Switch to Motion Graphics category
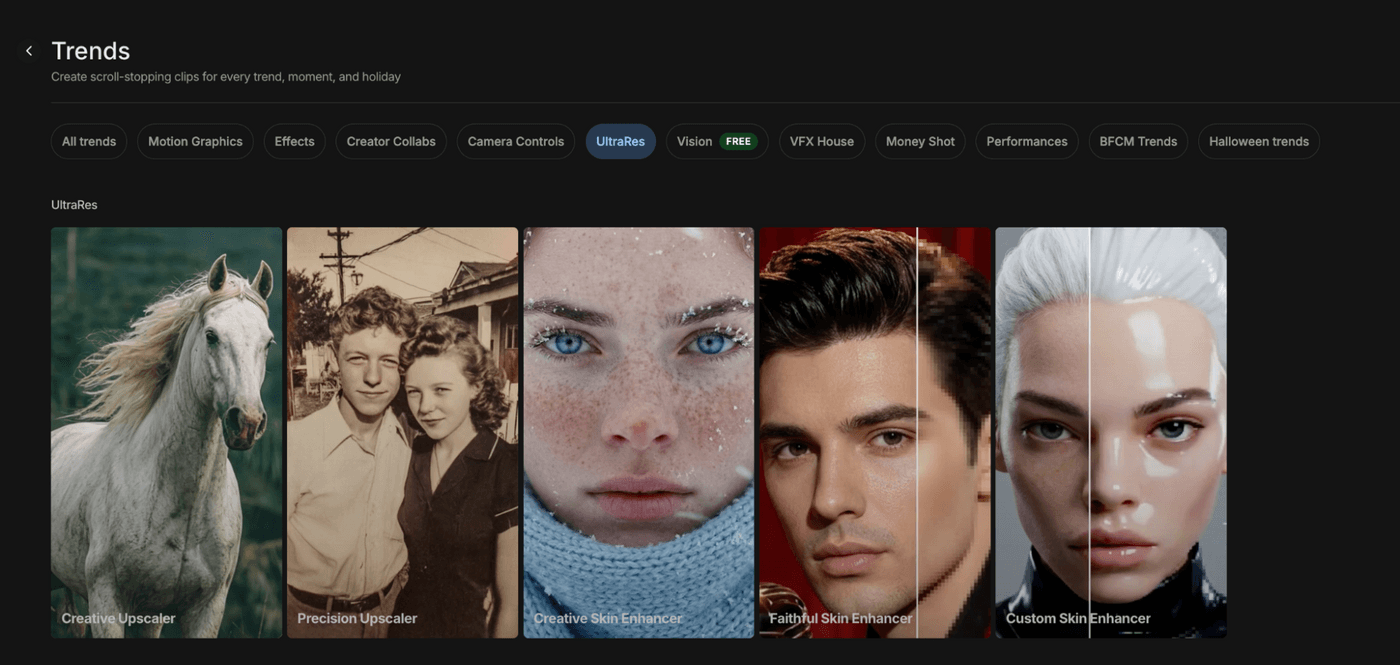Screen dimensions: 1400x665 click(x=195, y=141)
